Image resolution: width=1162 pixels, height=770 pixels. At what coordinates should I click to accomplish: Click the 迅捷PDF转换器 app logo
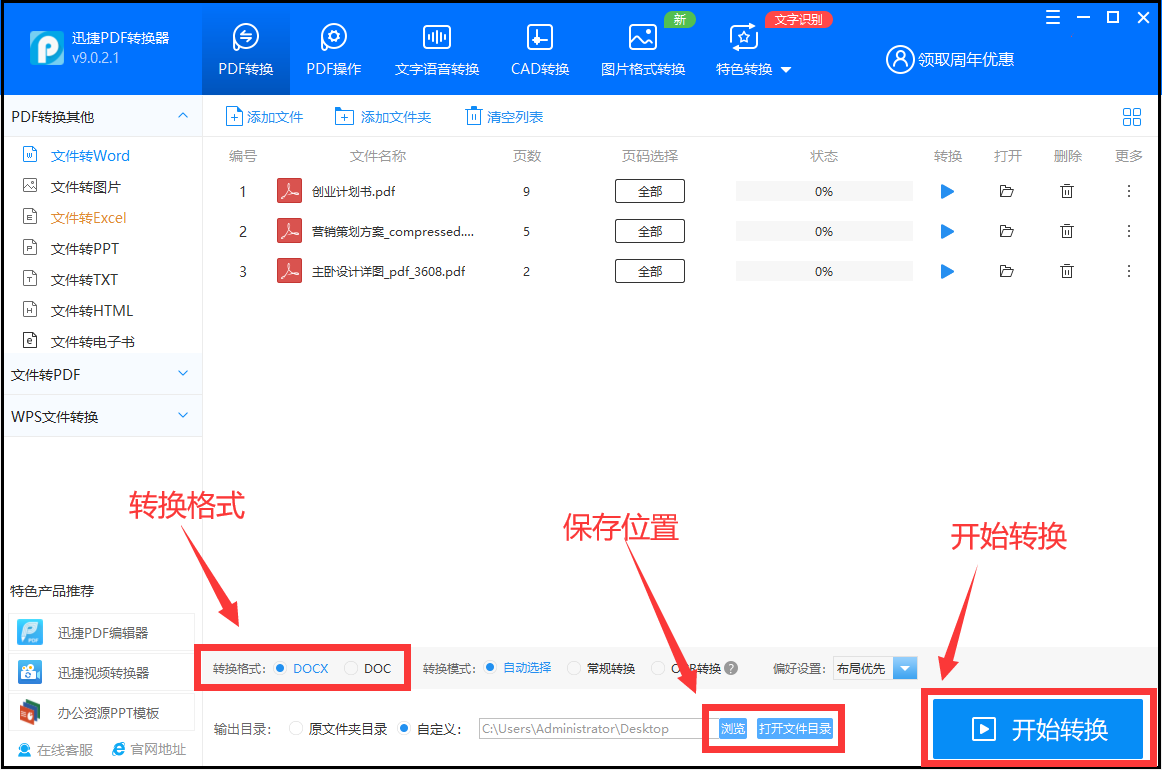[47, 48]
